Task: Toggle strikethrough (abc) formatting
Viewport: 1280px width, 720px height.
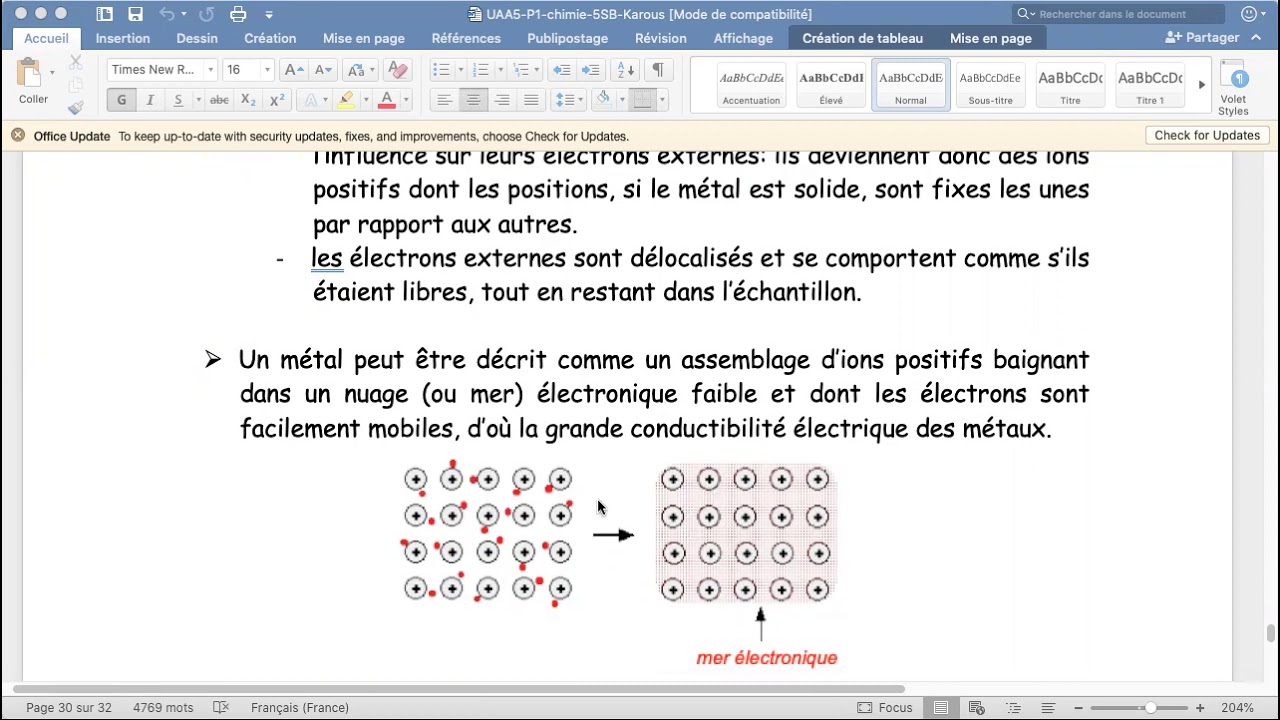Action: (219, 100)
